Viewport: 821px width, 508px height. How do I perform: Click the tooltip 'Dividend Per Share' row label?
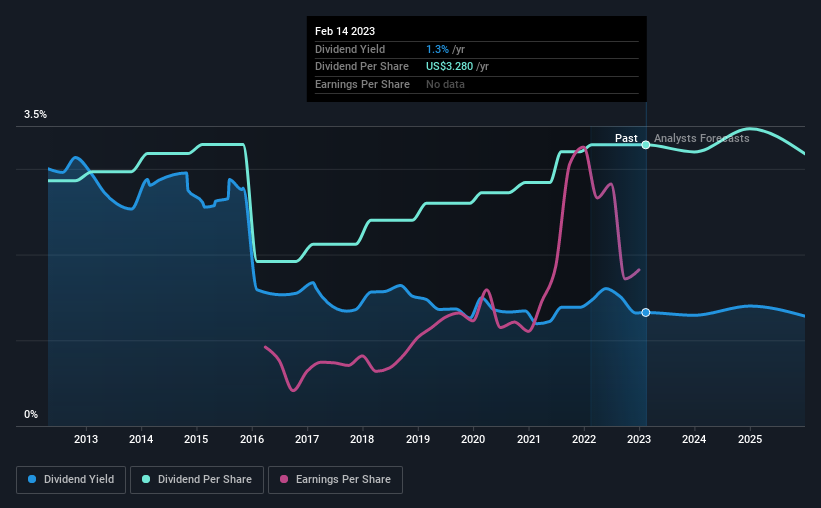(362, 67)
